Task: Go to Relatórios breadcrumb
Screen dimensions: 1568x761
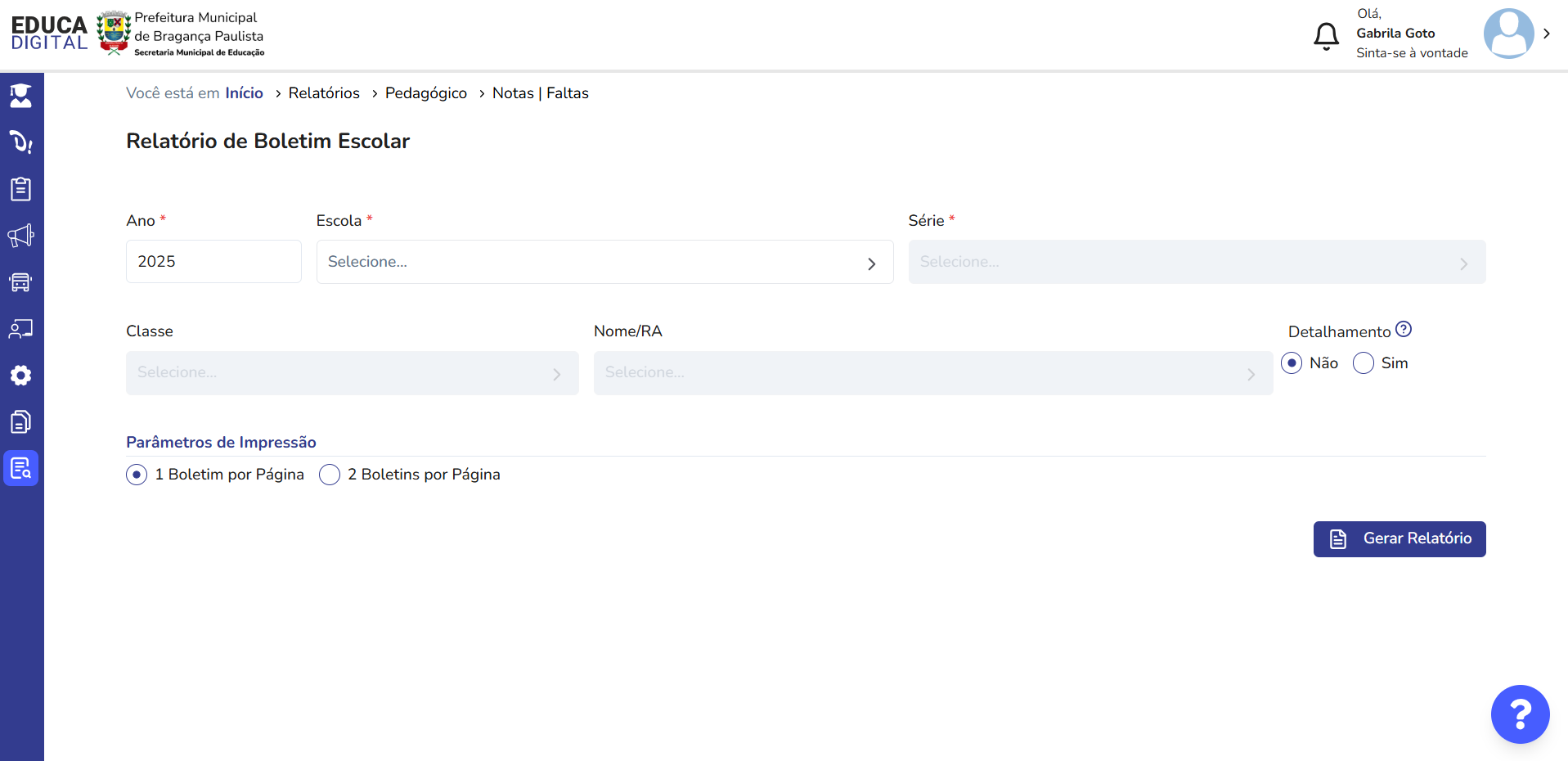Action: 324,93
